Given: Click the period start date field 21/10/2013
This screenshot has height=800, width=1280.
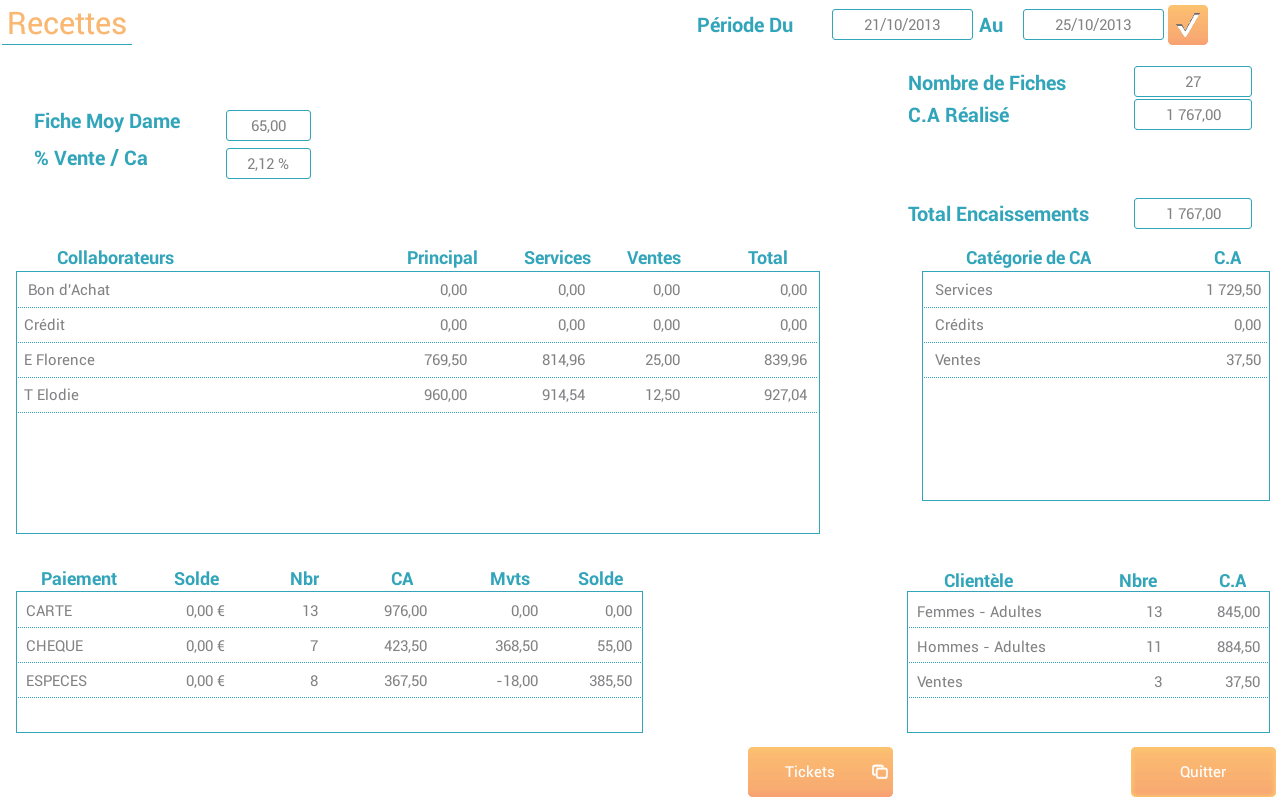Looking at the screenshot, I should [902, 25].
